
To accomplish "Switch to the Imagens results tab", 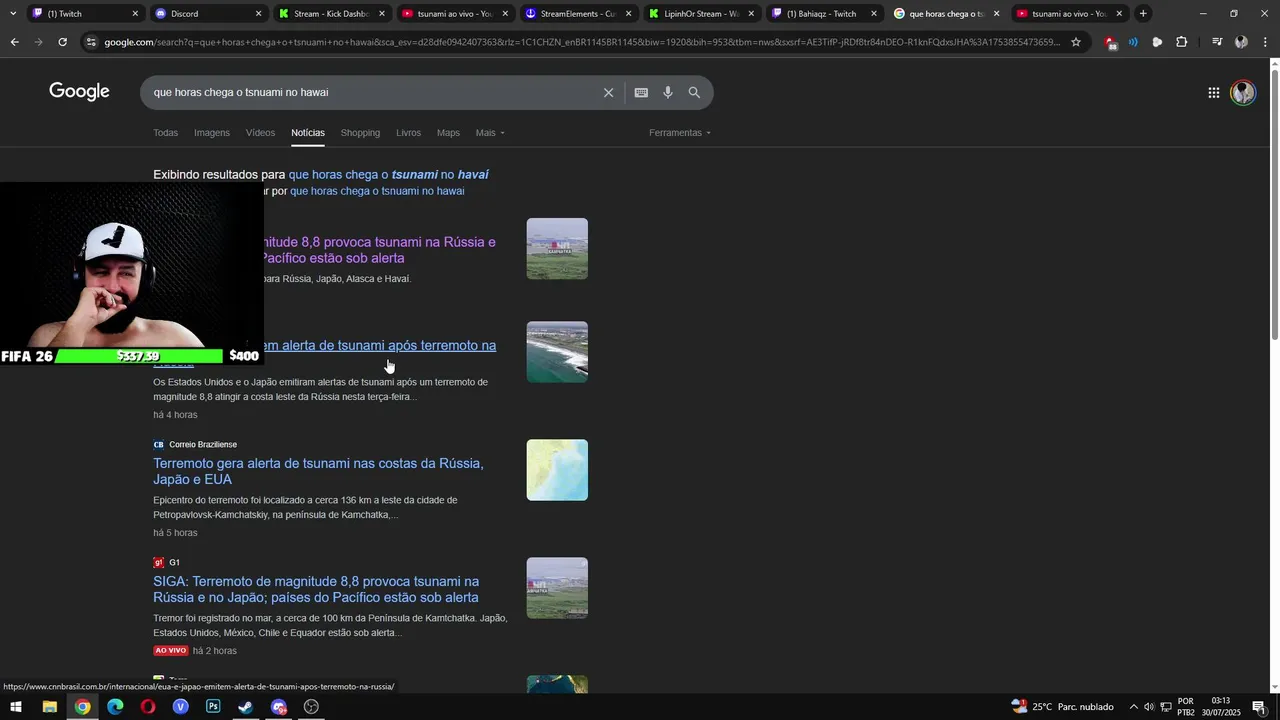I will pos(212,133).
